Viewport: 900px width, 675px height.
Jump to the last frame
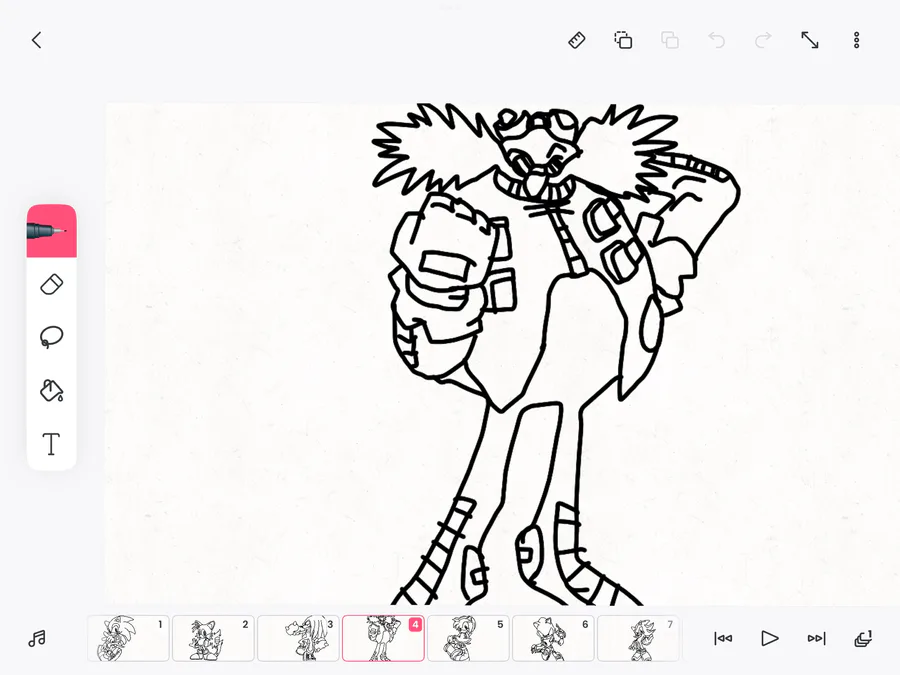click(x=816, y=638)
